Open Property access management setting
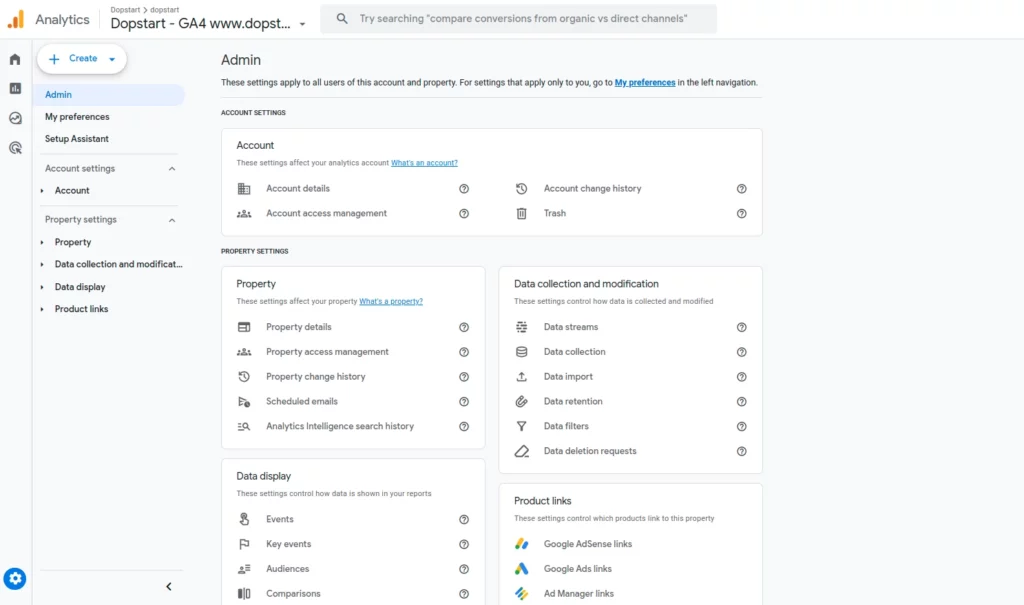The height and width of the screenshot is (605, 1024). pos(327,352)
